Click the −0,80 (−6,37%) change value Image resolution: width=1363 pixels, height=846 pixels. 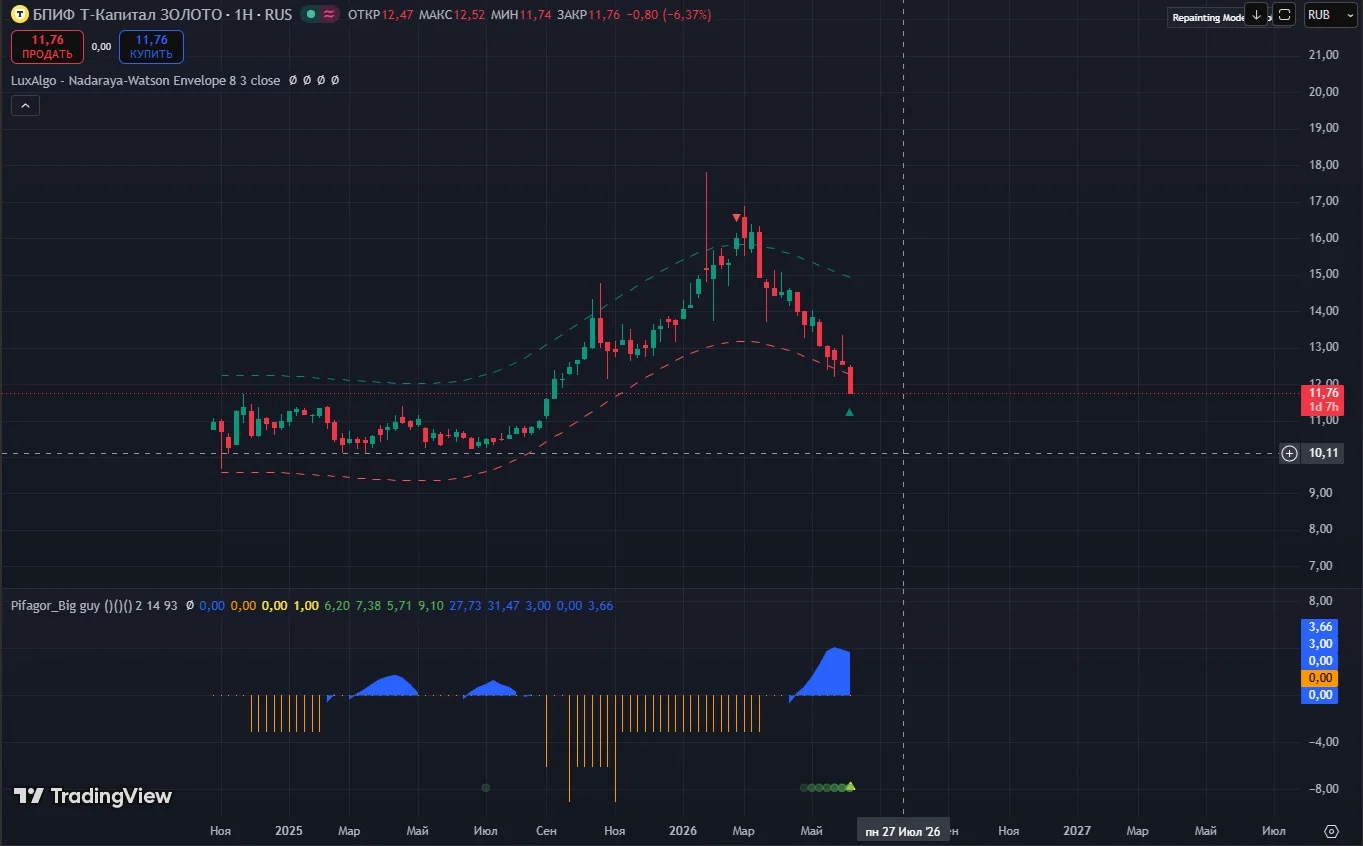(x=668, y=15)
